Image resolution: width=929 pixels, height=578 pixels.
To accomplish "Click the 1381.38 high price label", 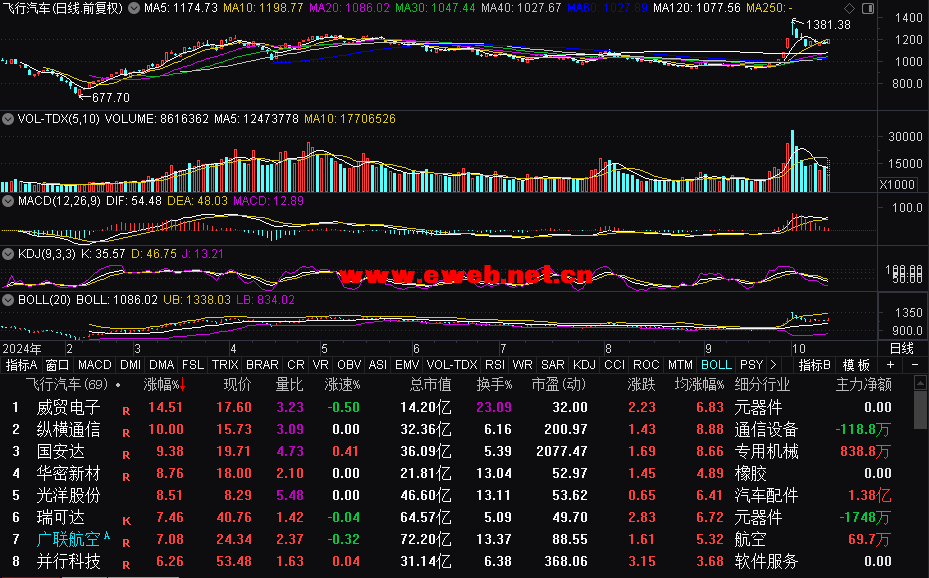I will [828, 25].
